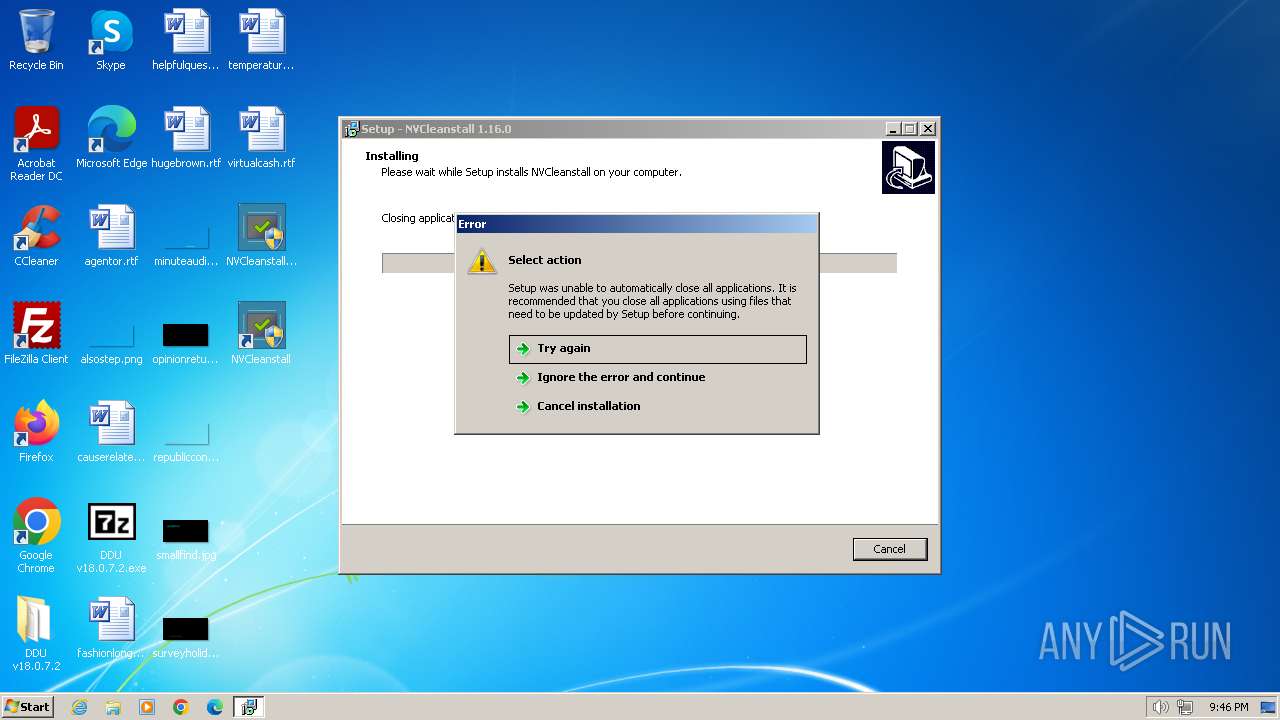Open the volume control in tray
Viewport: 1280px width, 720px height.
pyautogui.click(x=1161, y=707)
